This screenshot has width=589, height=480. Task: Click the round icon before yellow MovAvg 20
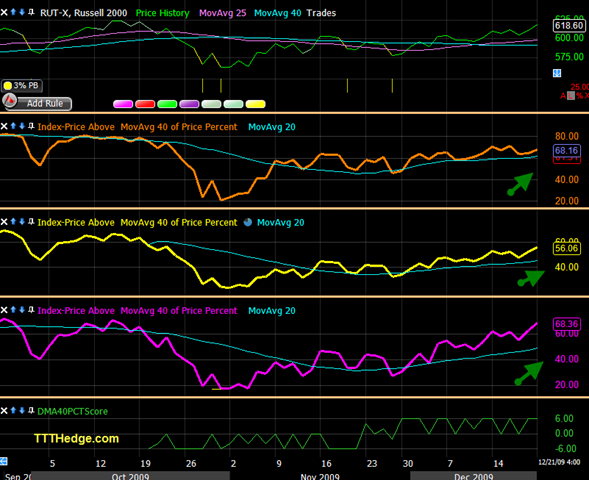[x=248, y=222]
